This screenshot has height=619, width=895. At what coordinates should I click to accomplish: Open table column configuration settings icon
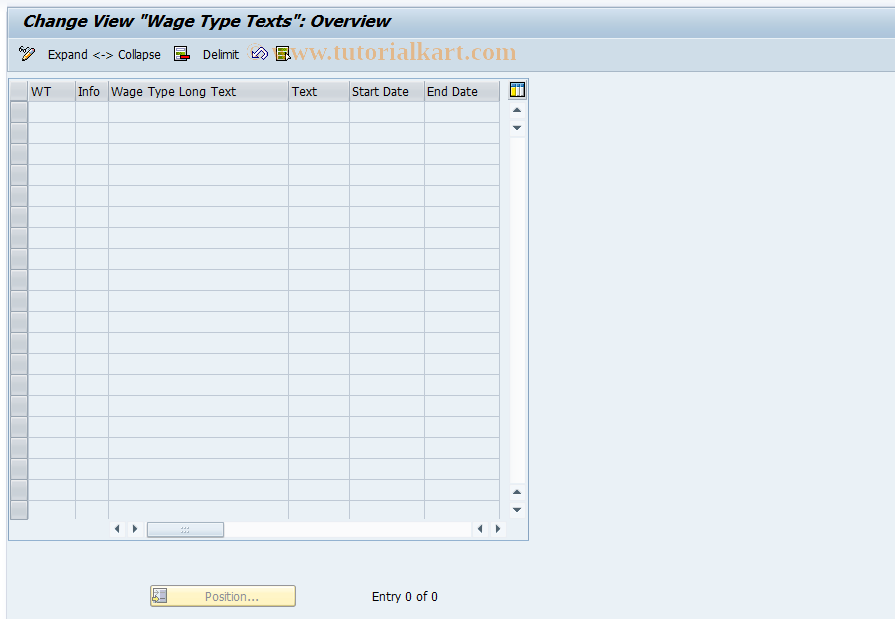click(517, 90)
